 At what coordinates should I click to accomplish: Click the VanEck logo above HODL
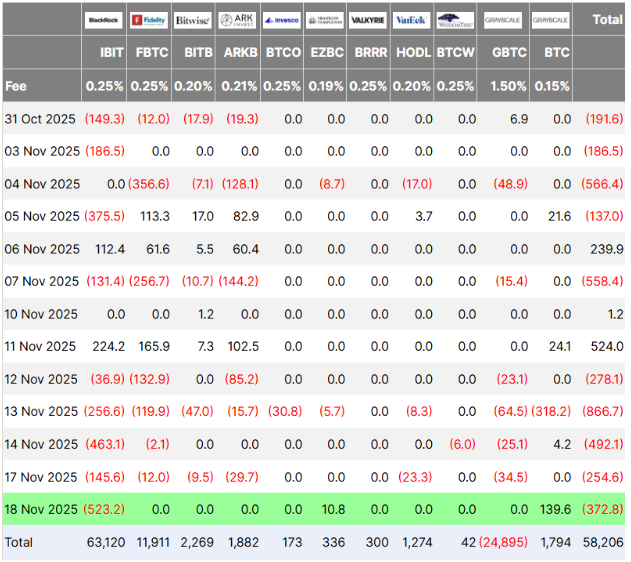click(x=412, y=19)
